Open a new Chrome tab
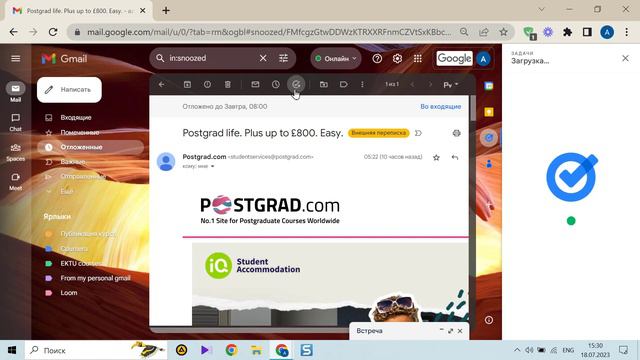The width and height of the screenshot is (640, 360). pos(166,11)
